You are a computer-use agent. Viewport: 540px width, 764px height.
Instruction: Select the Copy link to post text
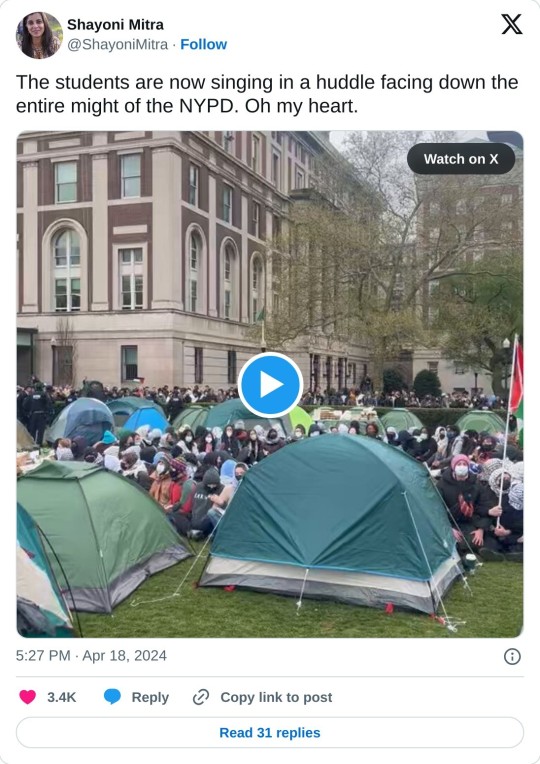[x=276, y=697]
